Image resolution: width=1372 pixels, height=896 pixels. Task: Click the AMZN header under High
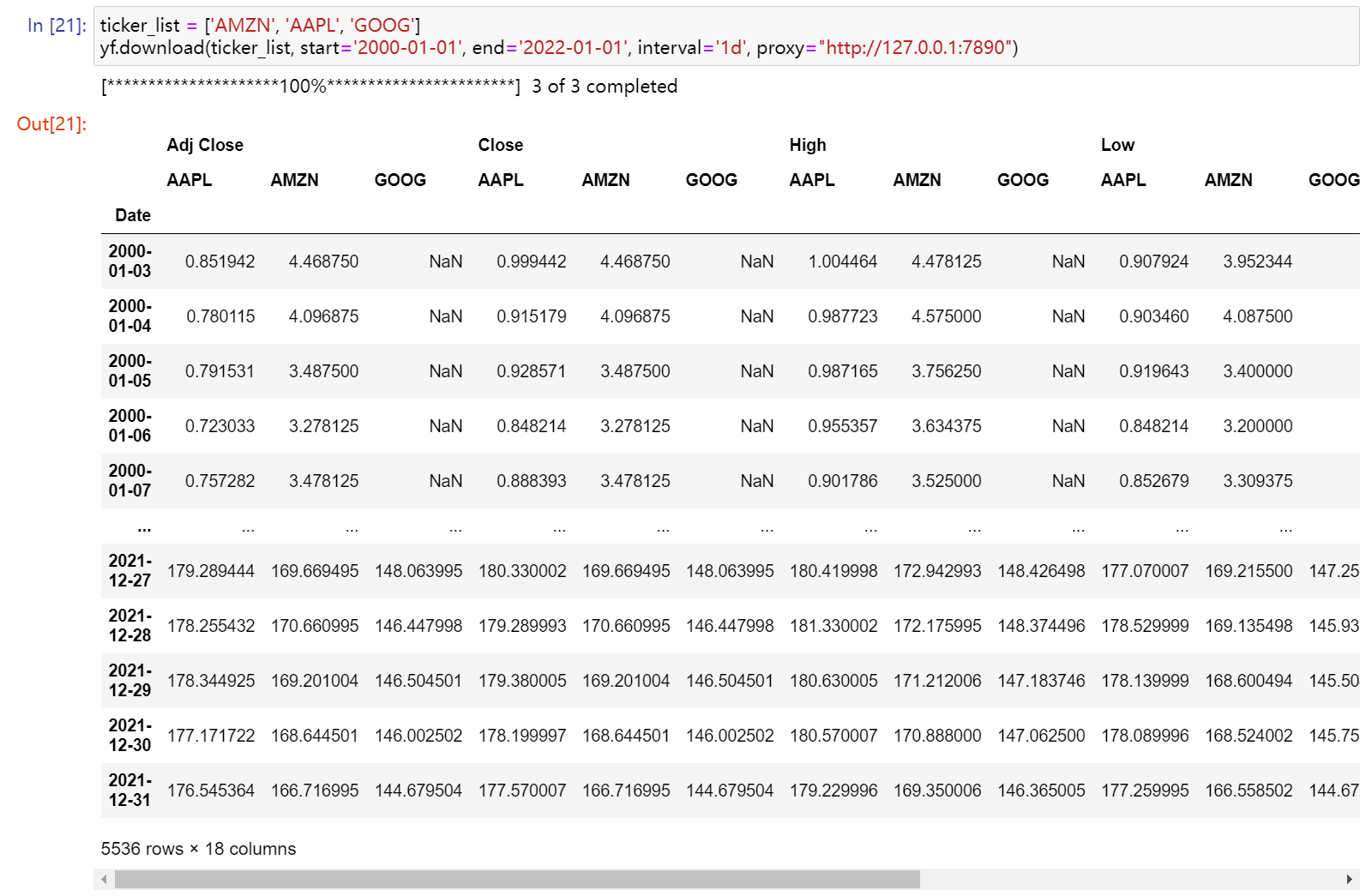(x=917, y=180)
